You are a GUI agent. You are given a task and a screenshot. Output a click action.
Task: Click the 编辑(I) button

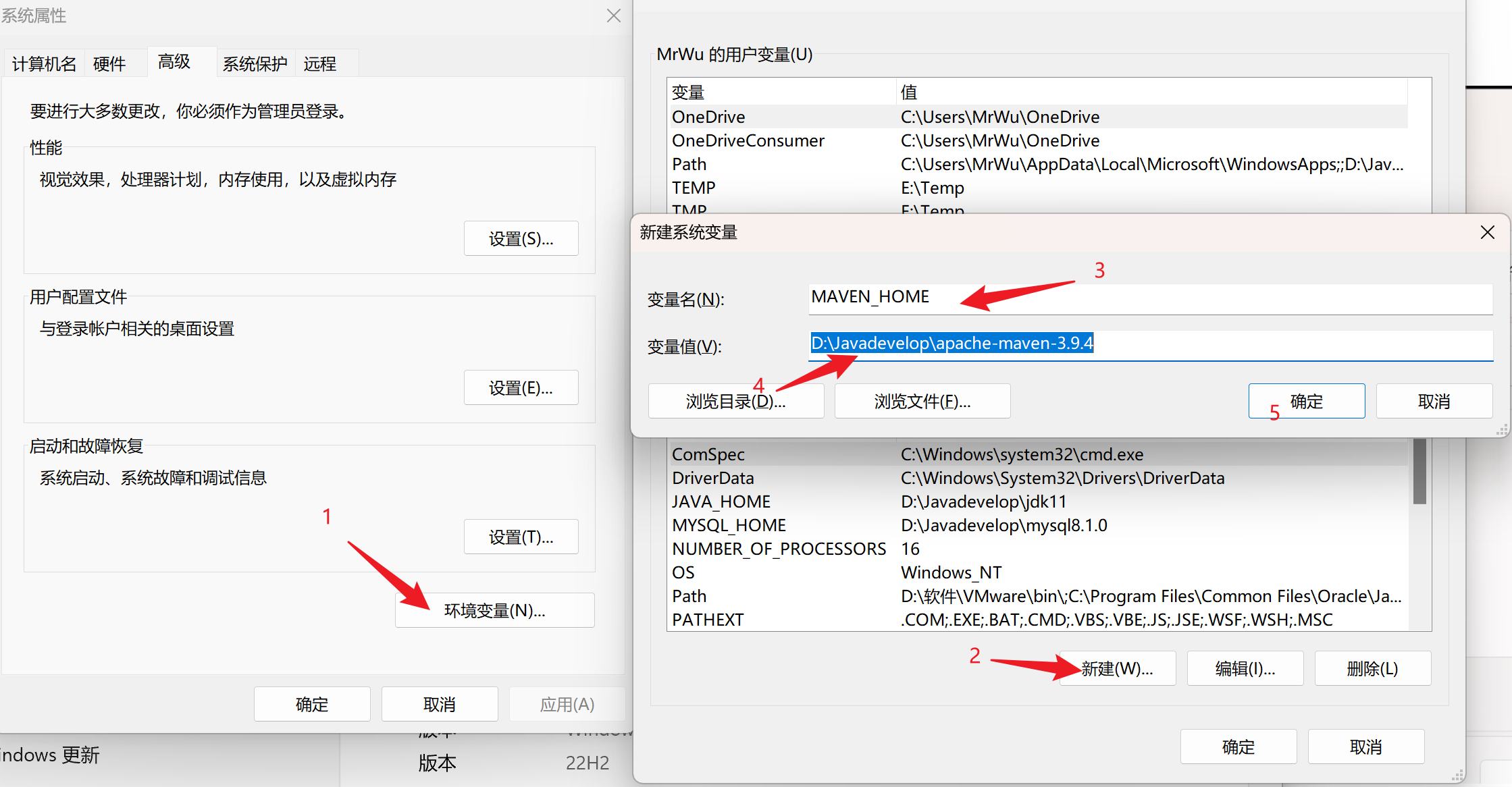tap(1245, 668)
